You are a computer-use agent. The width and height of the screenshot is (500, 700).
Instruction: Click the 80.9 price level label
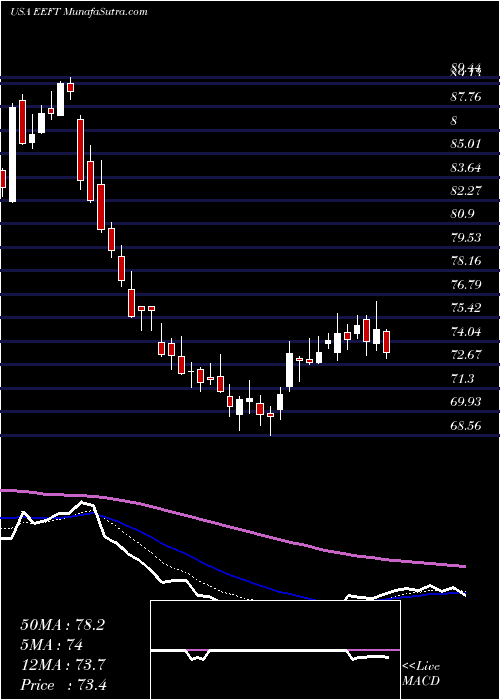point(463,214)
